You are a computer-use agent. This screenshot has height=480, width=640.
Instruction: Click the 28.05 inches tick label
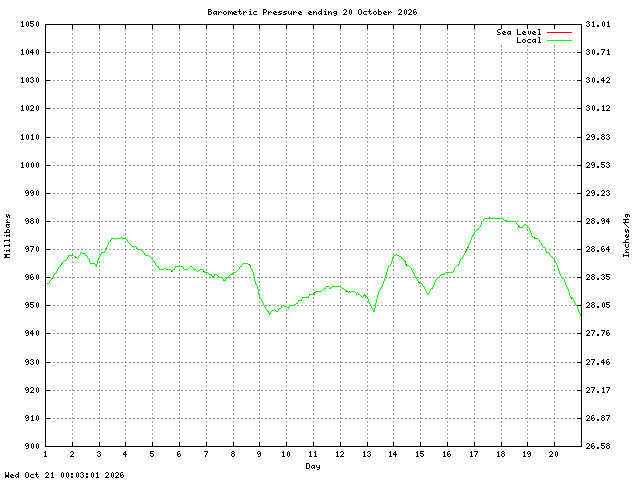click(598, 305)
